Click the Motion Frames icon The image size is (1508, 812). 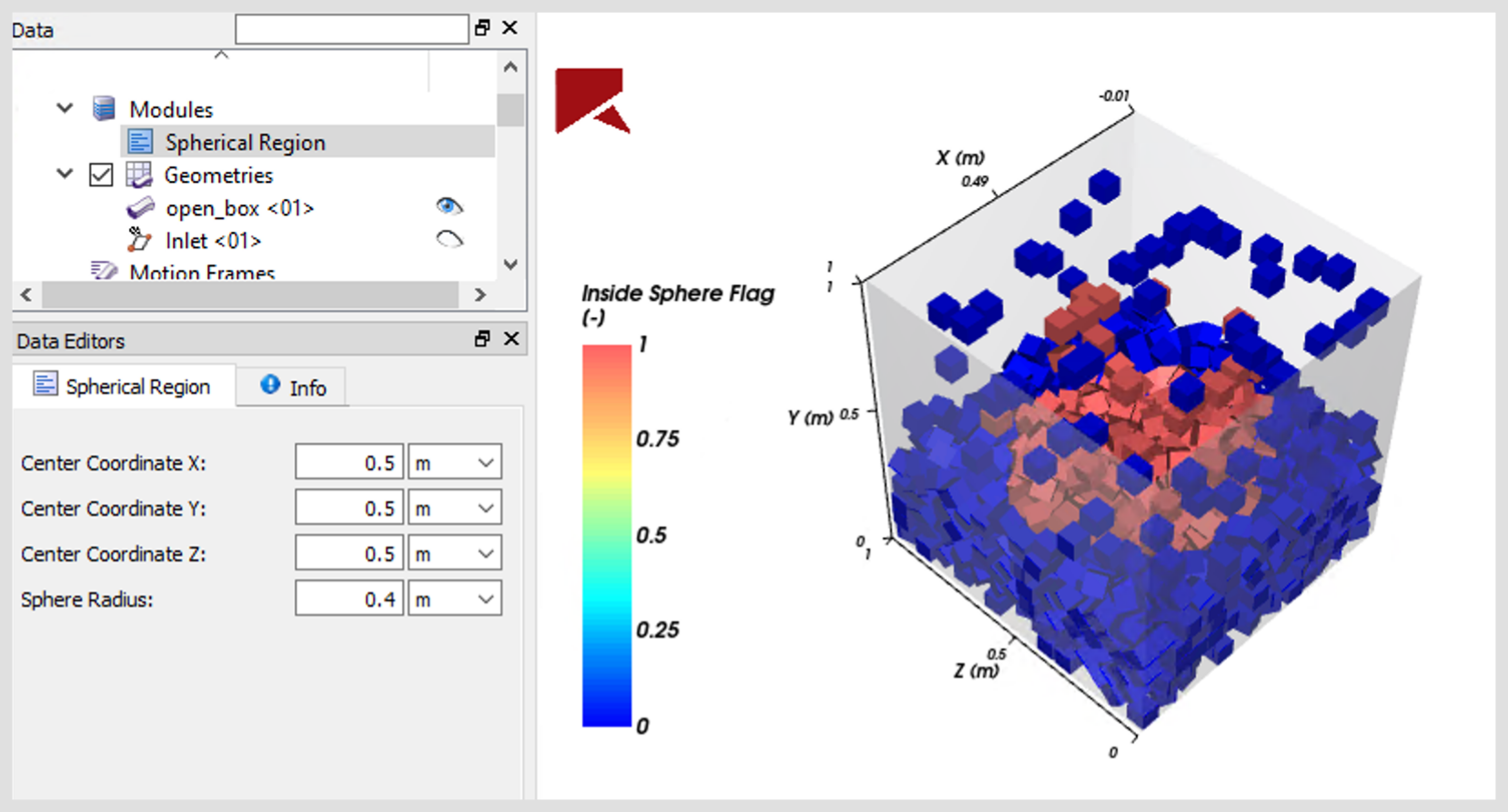pos(104,271)
